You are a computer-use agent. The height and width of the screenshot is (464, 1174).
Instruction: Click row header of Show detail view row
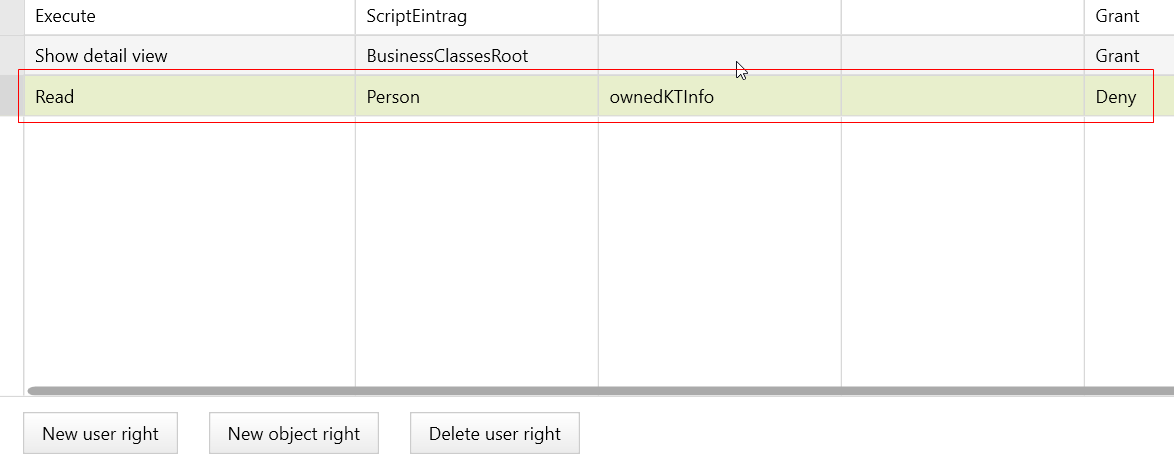pyautogui.click(x=11, y=56)
